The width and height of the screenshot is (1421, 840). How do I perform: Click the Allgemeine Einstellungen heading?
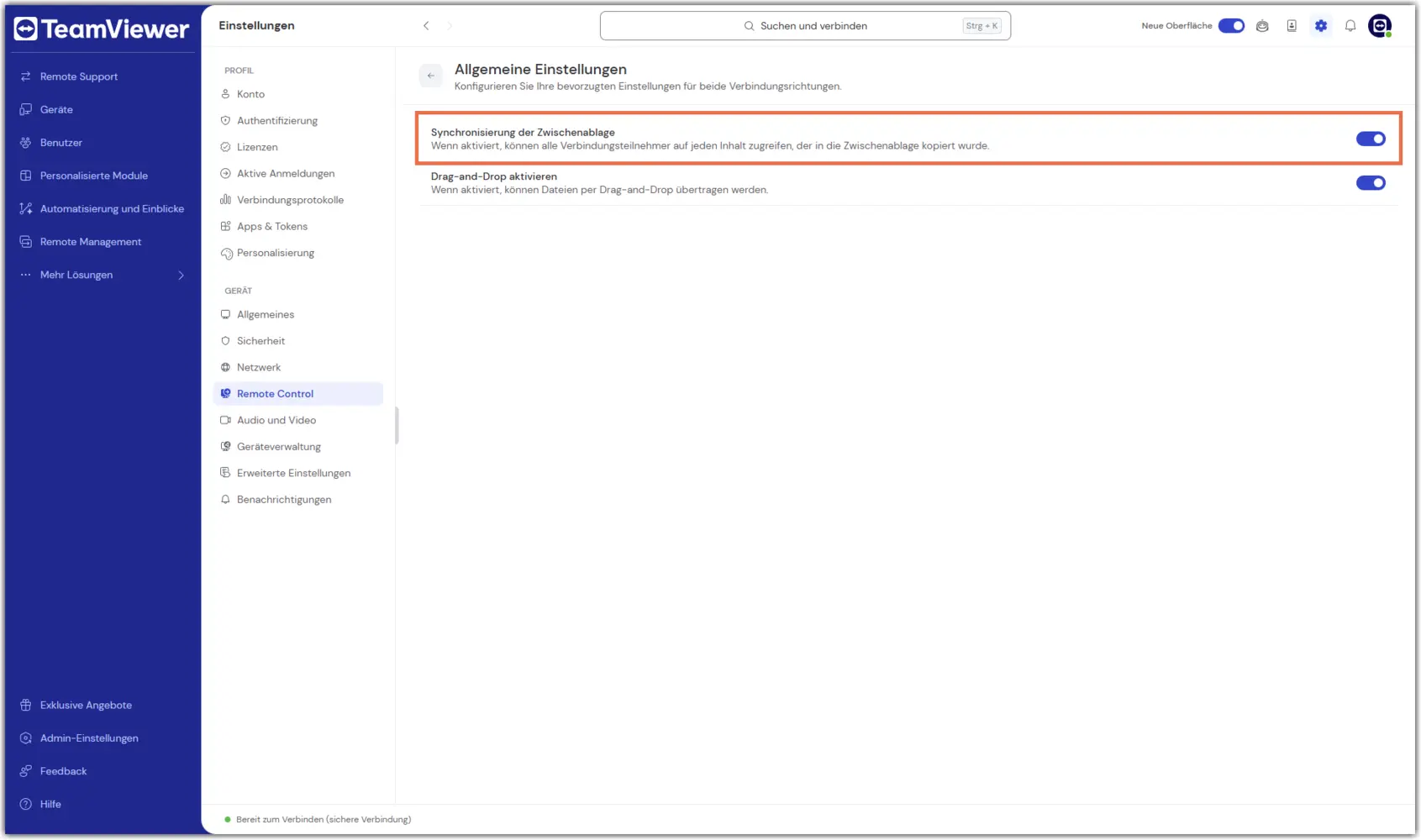point(540,70)
